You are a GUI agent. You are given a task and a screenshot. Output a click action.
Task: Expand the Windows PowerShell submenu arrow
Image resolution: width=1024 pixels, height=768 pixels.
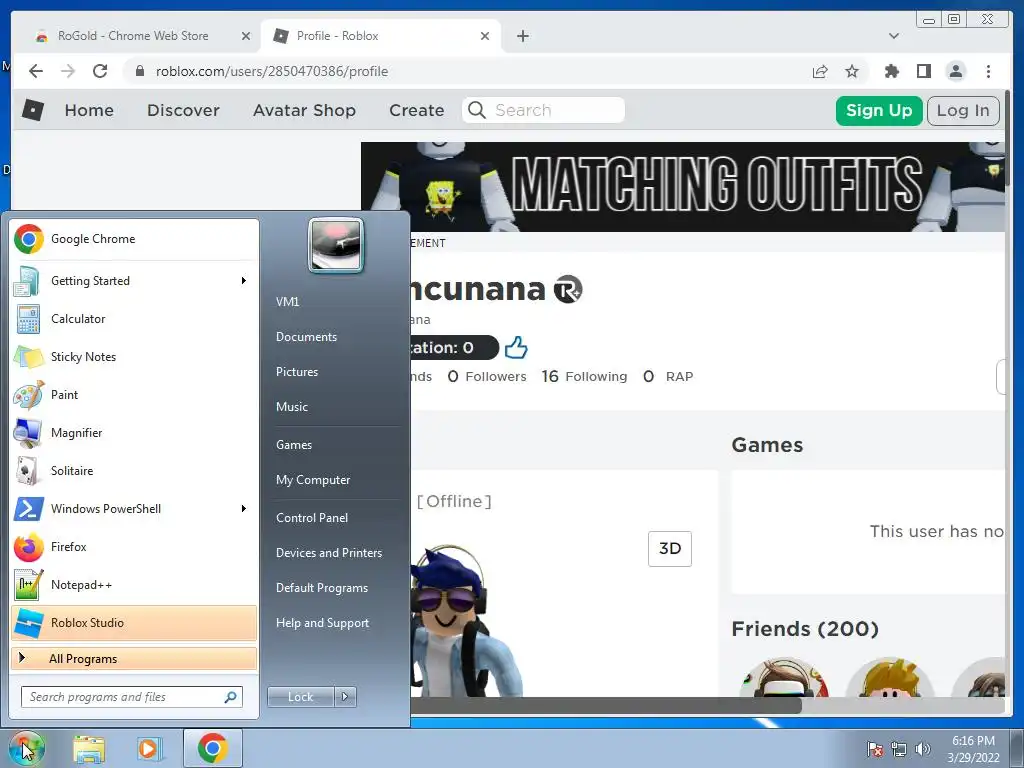click(244, 509)
